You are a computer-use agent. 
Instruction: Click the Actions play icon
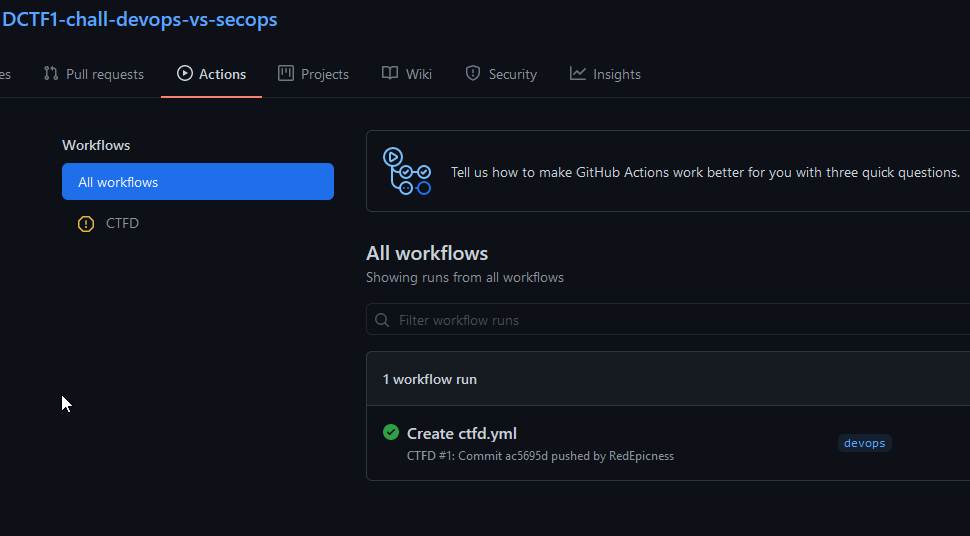coord(184,73)
